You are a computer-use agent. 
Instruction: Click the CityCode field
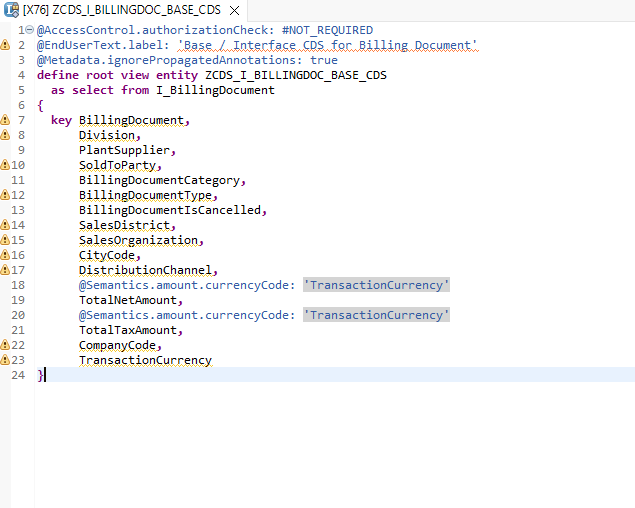pos(107,255)
